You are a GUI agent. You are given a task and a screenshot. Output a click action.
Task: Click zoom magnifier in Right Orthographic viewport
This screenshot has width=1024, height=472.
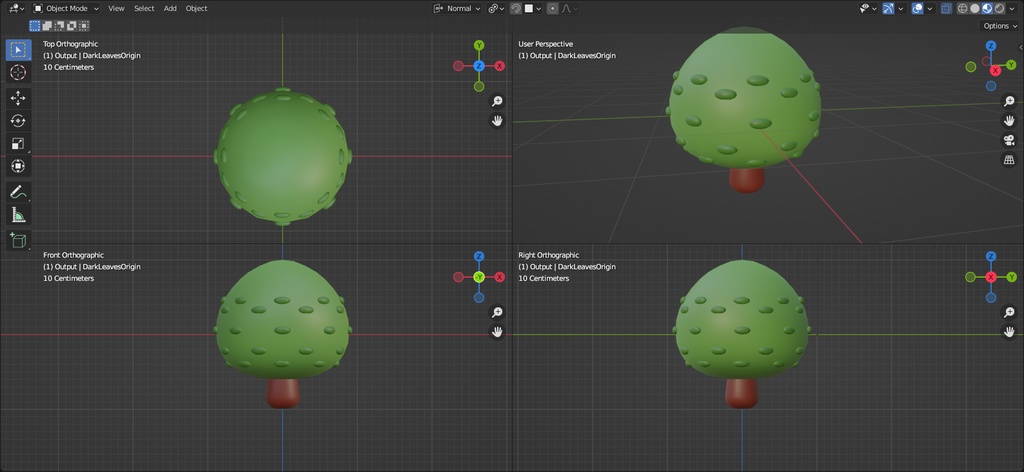pyautogui.click(x=1009, y=313)
